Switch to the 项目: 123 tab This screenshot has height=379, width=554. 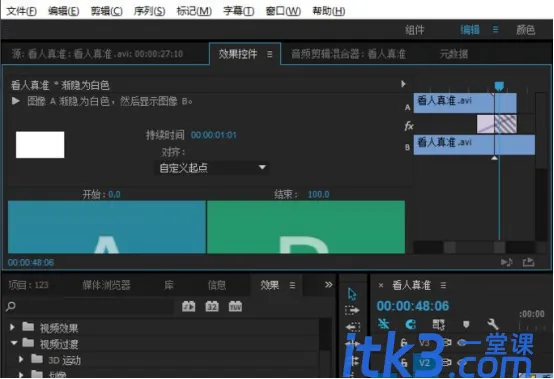tap(28, 285)
